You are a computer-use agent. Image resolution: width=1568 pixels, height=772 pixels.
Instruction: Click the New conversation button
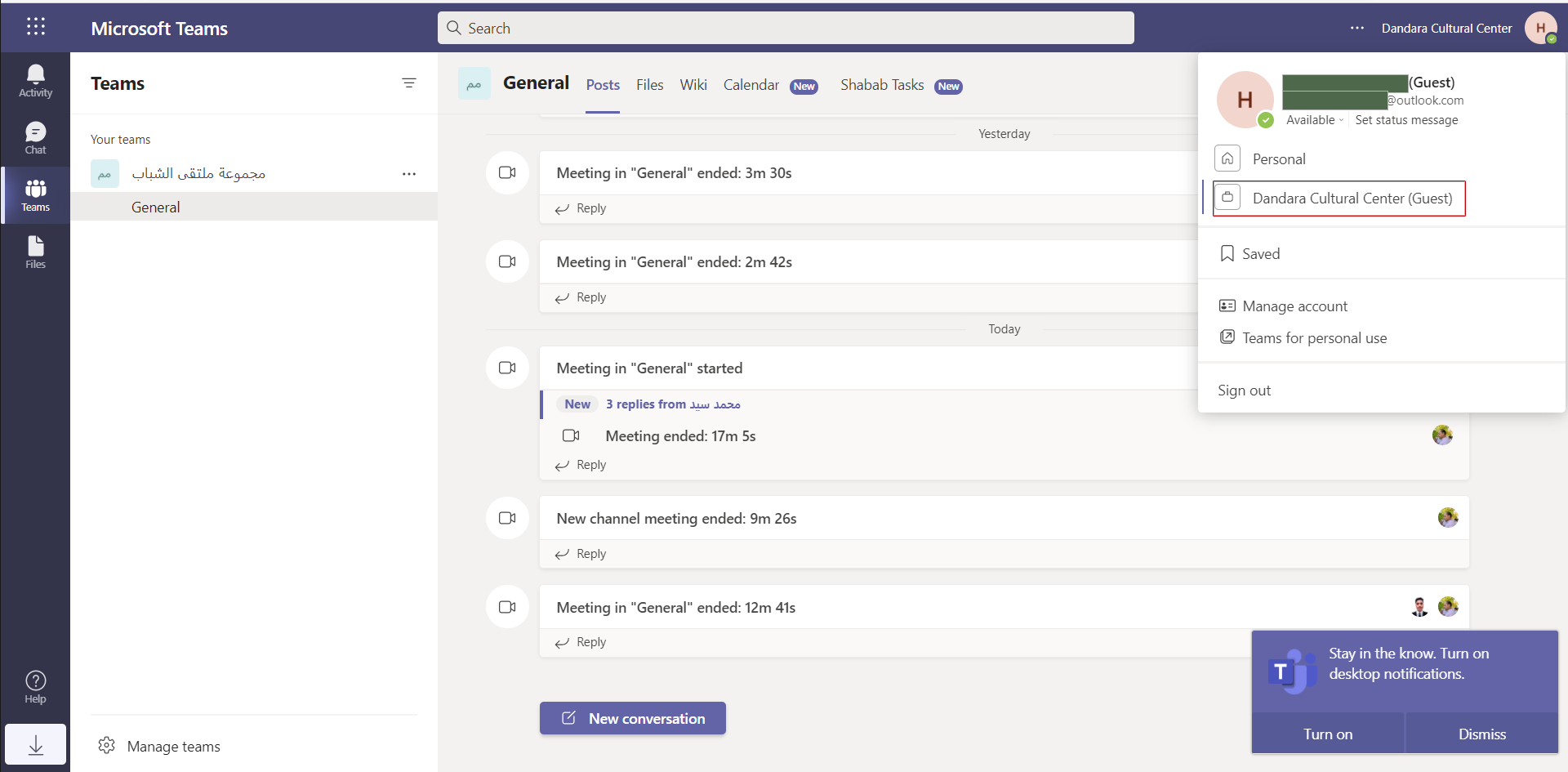633,719
